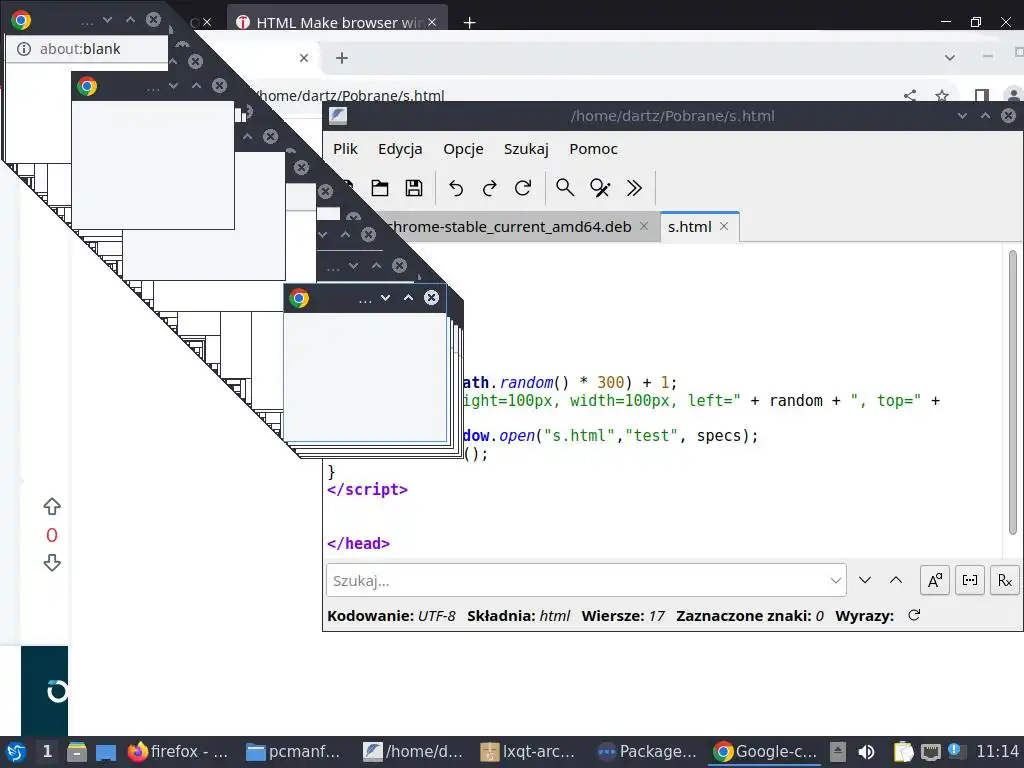Open side panel icon in Chrome

coord(982,97)
